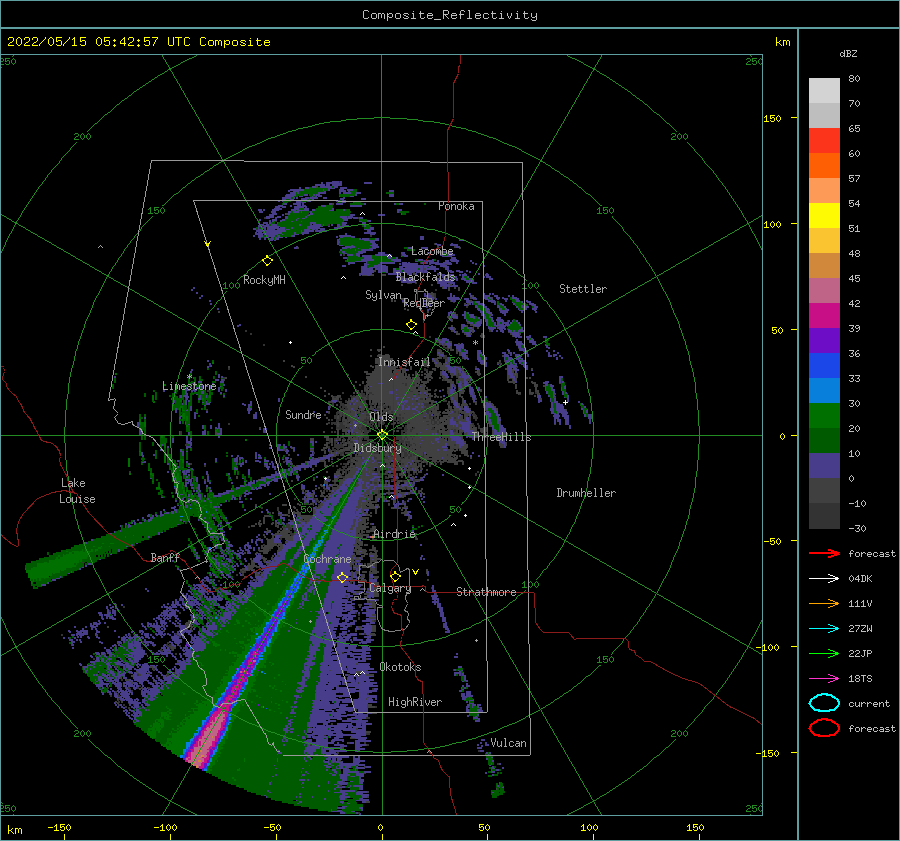Click the Sundre label

point(303,415)
